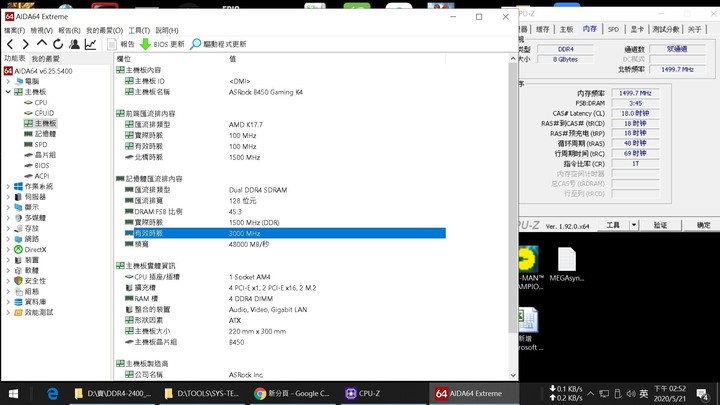Viewport: 720px width, 405px height.
Task: Click the 确定 button in CPU-Z
Action: [703, 225]
